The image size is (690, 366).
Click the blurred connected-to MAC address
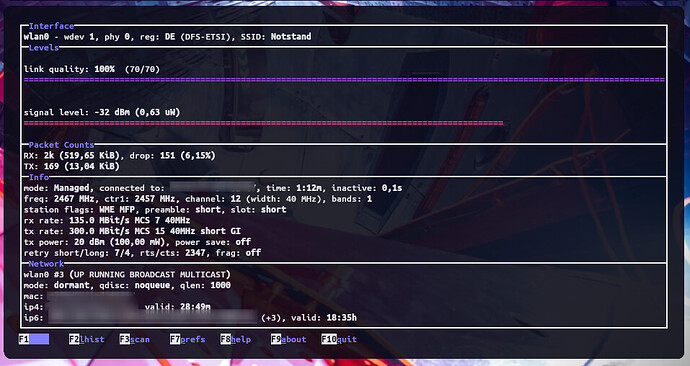(x=213, y=188)
